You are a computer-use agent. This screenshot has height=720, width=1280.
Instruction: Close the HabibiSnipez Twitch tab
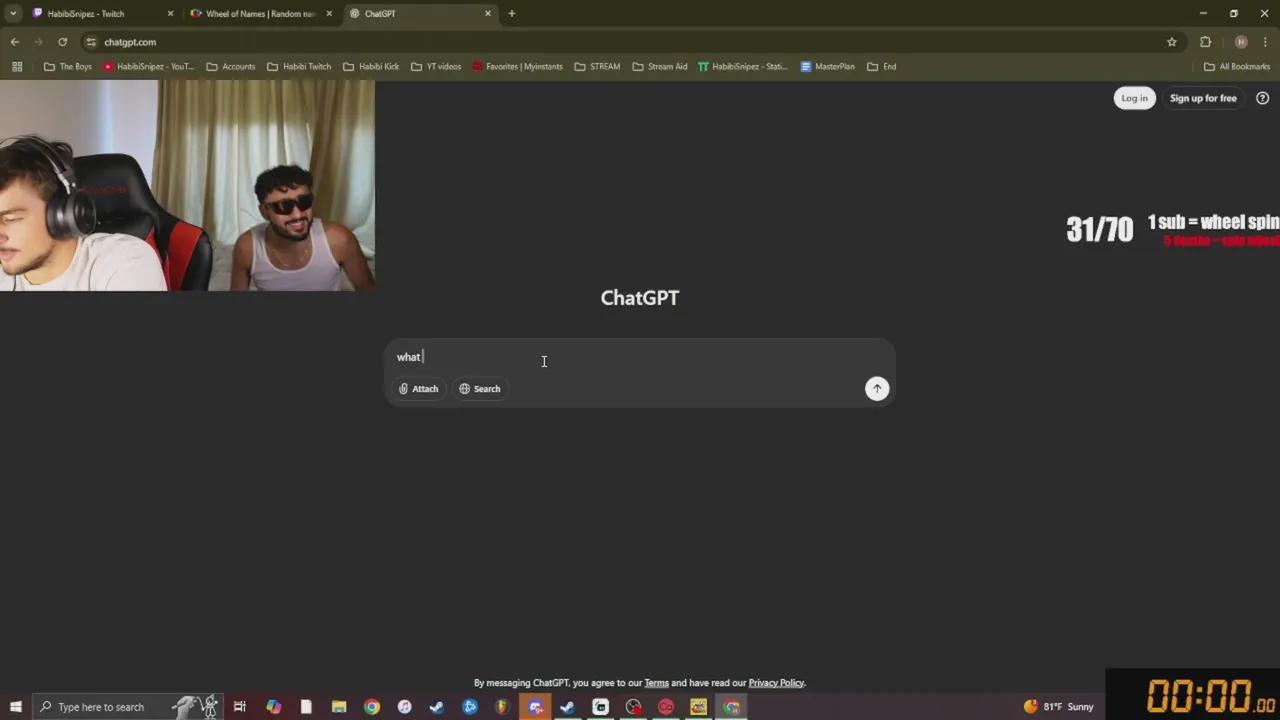(170, 14)
